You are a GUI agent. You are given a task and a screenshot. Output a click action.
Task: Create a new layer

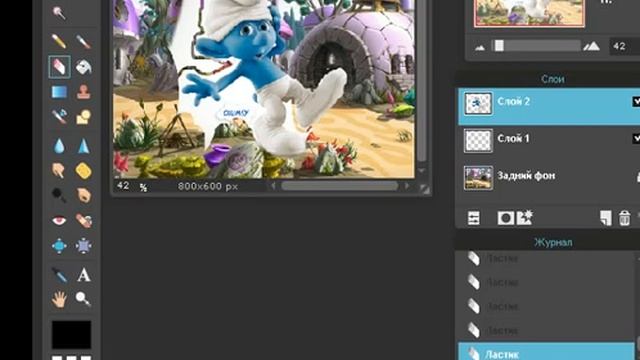[x=605, y=218]
